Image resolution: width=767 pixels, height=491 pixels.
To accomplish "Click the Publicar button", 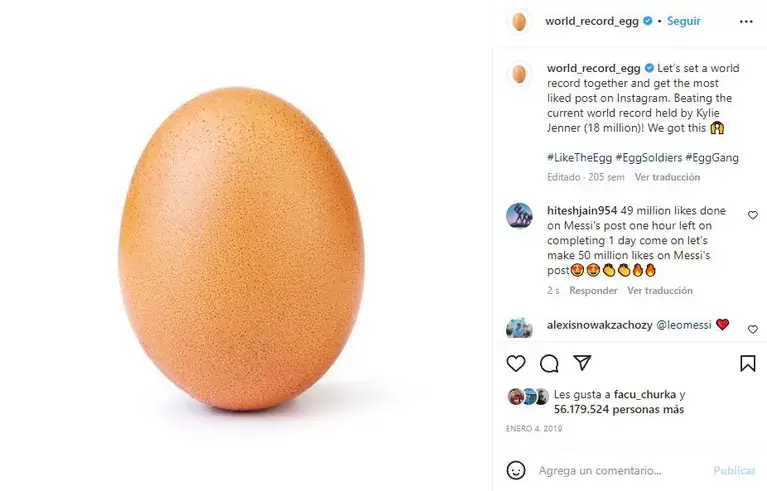I will click(x=734, y=470).
